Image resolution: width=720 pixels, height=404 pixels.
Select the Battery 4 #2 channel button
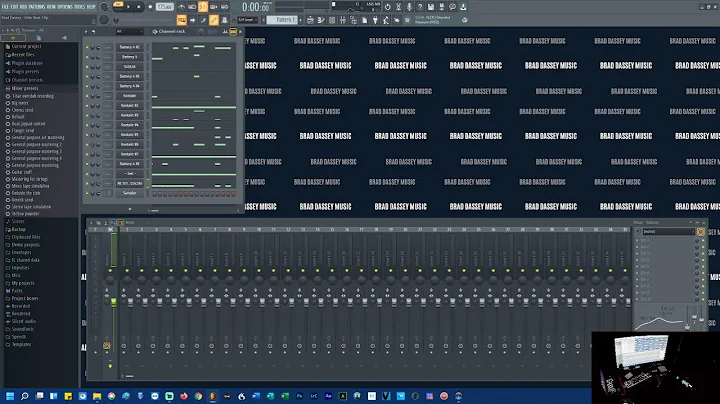click(x=129, y=47)
